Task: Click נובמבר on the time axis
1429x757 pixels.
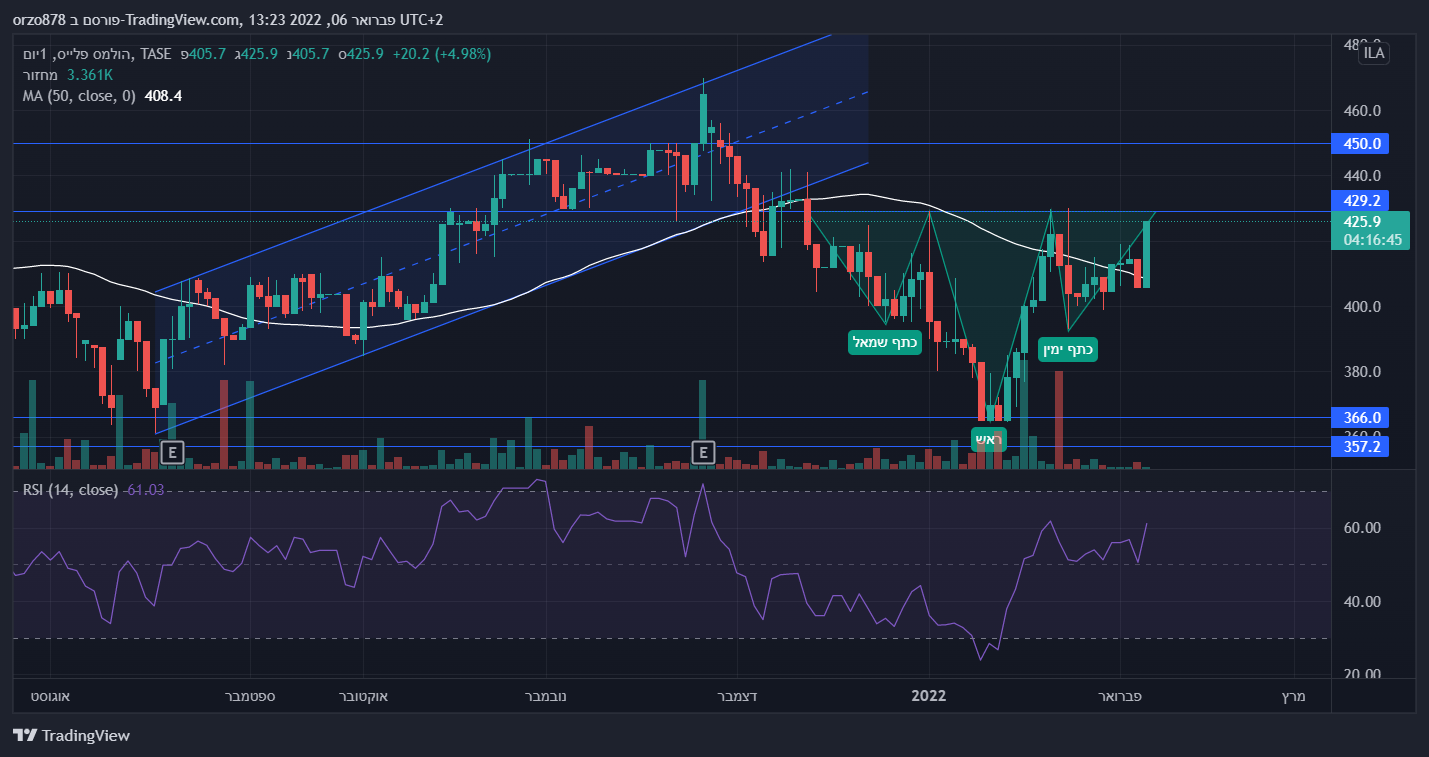Action: (545, 695)
